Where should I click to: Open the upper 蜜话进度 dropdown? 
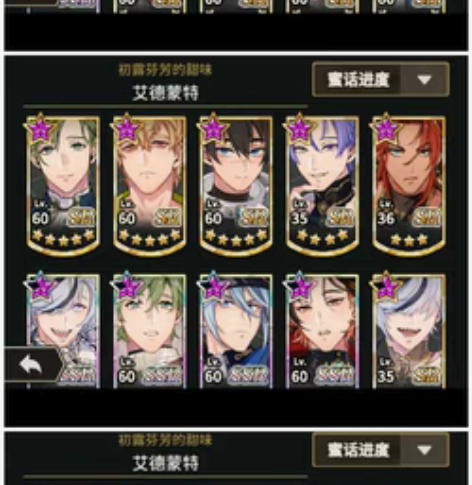(x=381, y=79)
